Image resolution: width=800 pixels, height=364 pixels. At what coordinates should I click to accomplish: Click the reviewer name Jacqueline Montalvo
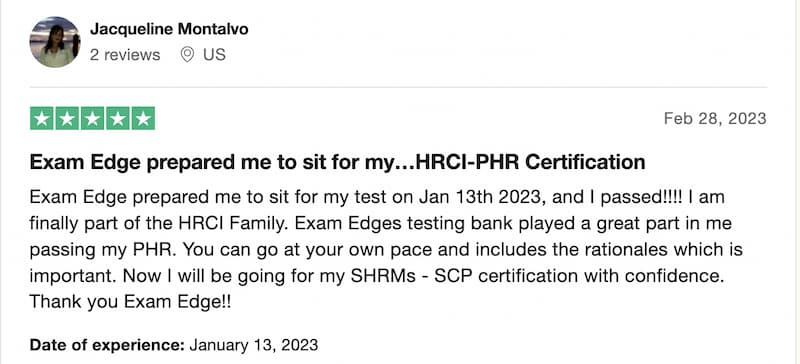[x=169, y=29]
